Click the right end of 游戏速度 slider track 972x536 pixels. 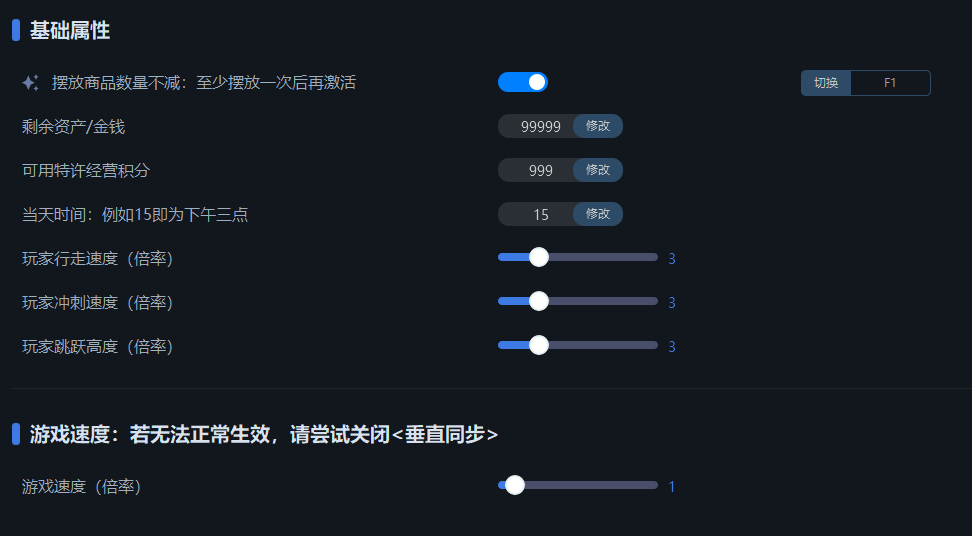point(655,485)
